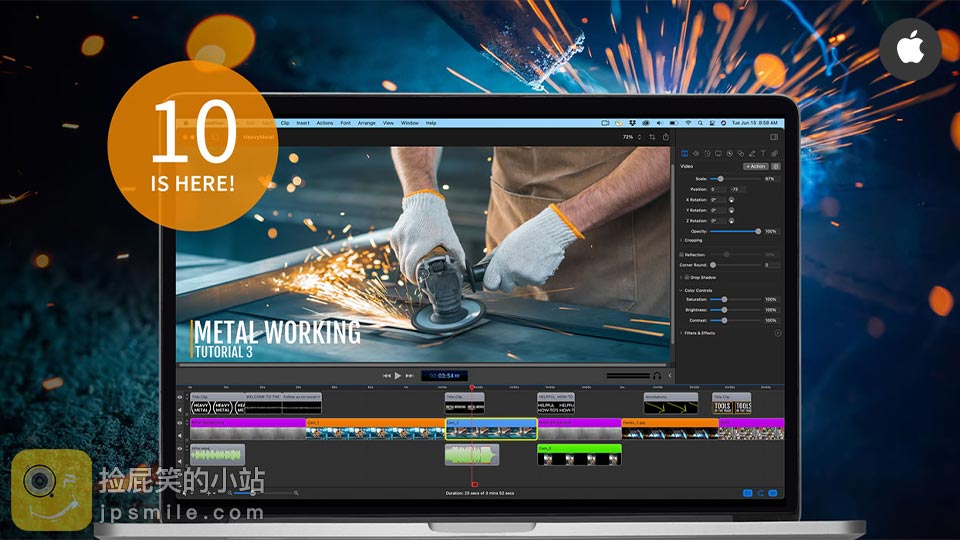This screenshot has width=960, height=540.
Task: Adjust the Contrast slider
Action: pos(735,320)
